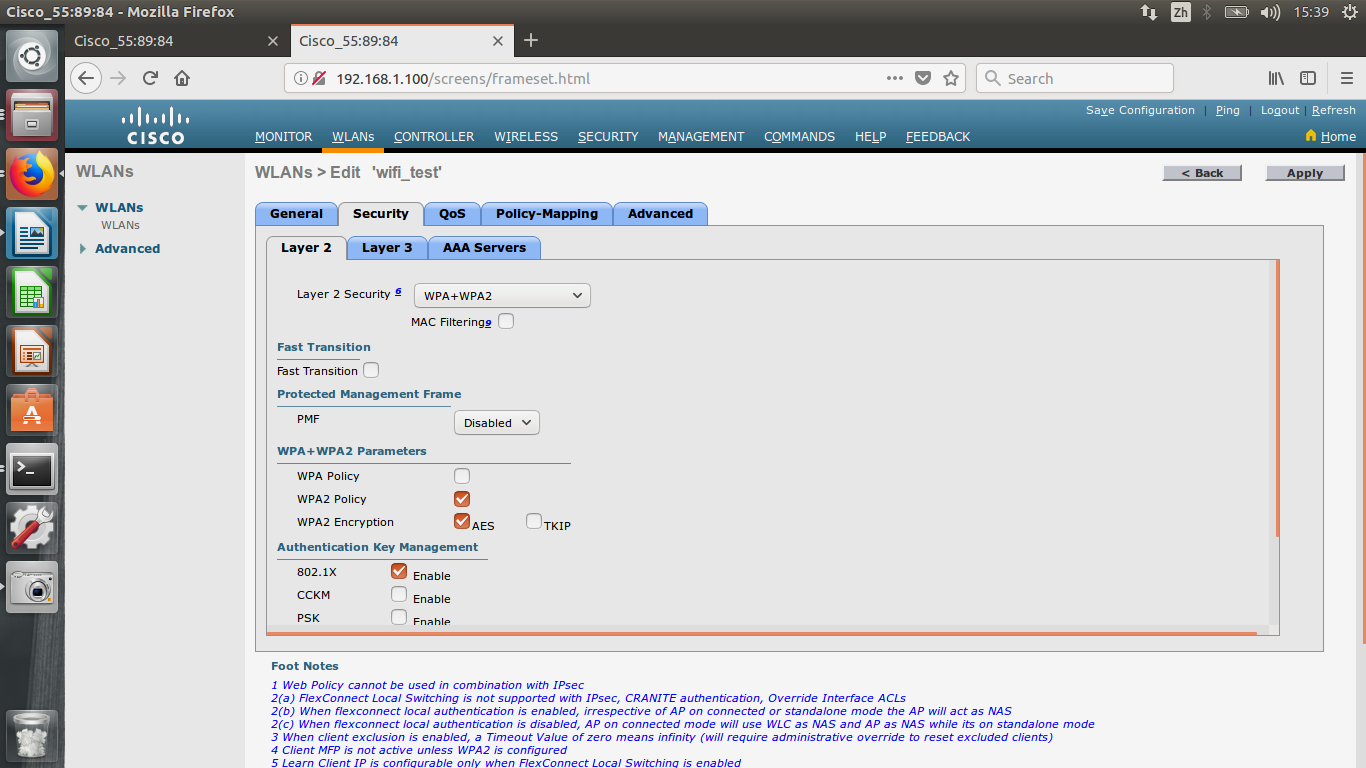Screen dimensions: 1366x768
Task: Open the Ubuntu dash search launcher
Action: click(32, 55)
